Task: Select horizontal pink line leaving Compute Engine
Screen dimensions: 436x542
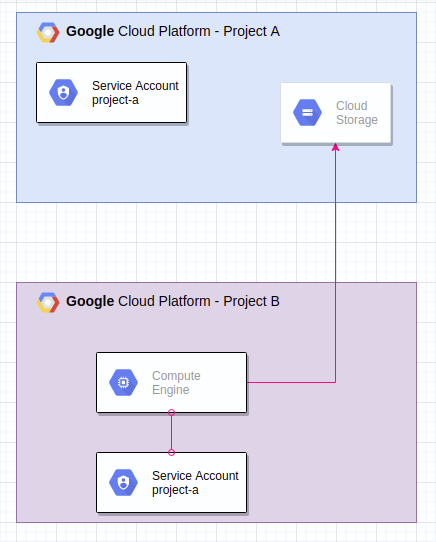Action: (x=291, y=382)
